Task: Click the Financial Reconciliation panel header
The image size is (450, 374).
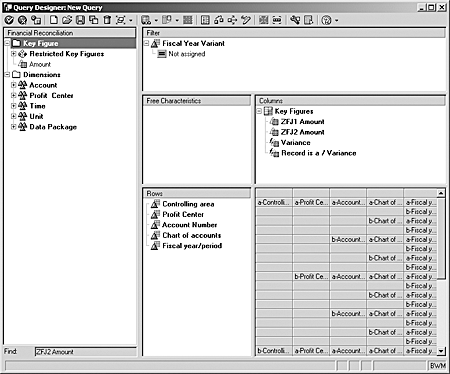Action: [x=70, y=33]
